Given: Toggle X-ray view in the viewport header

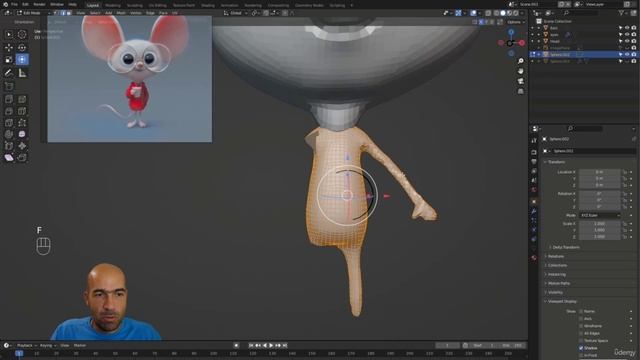Looking at the screenshot, I should [x=488, y=13].
